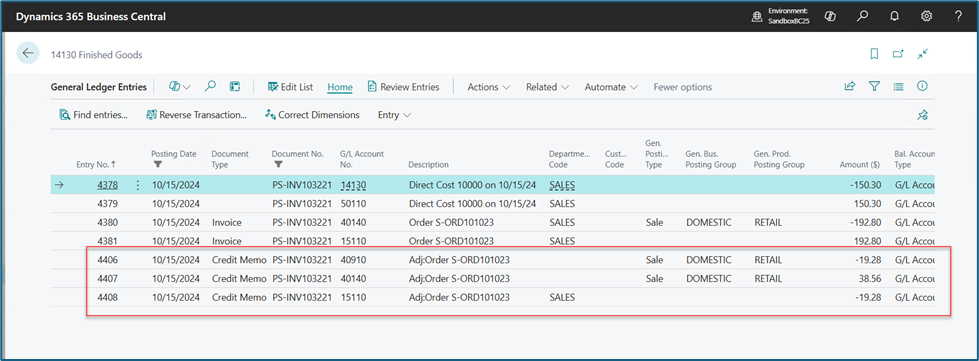Select entry 4407 row number

pos(107,279)
